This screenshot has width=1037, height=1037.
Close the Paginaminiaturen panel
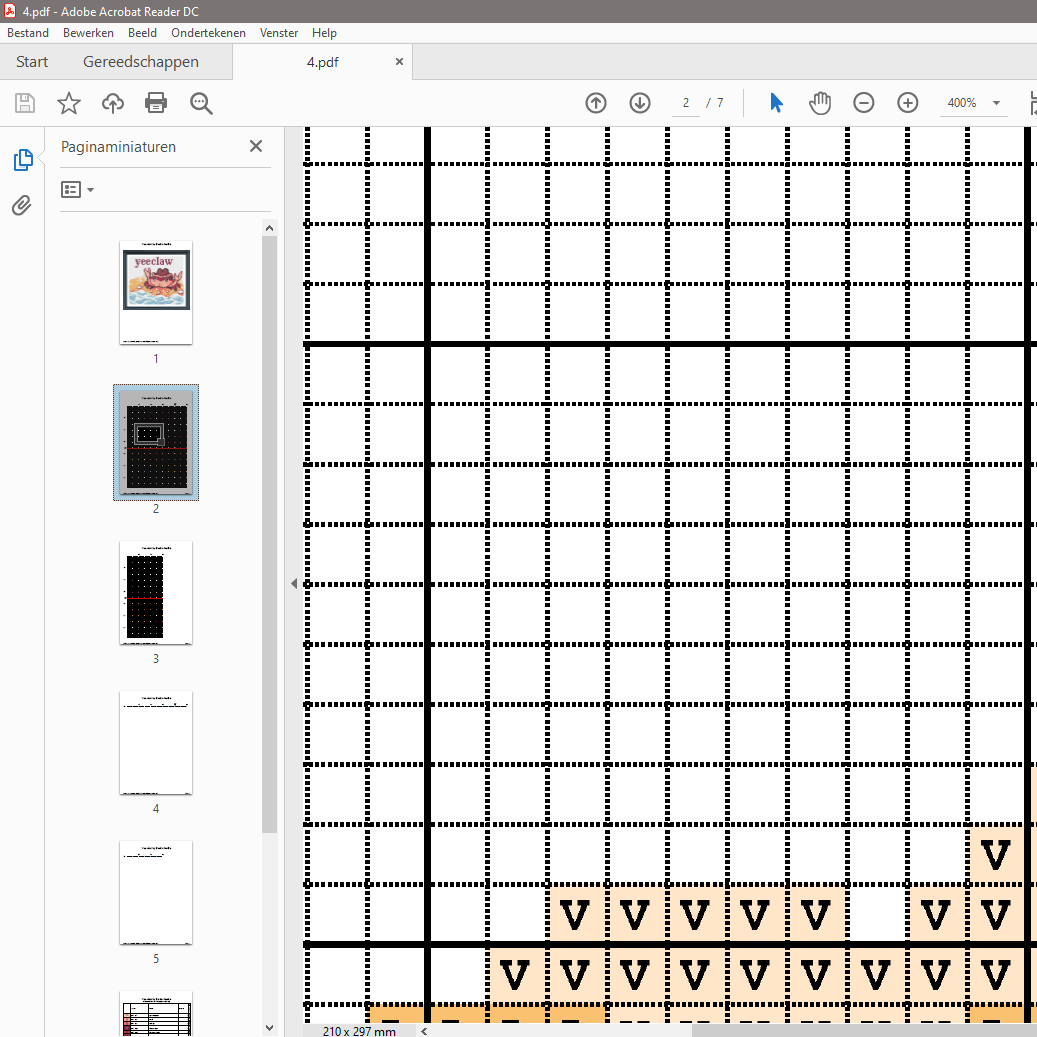tap(256, 146)
